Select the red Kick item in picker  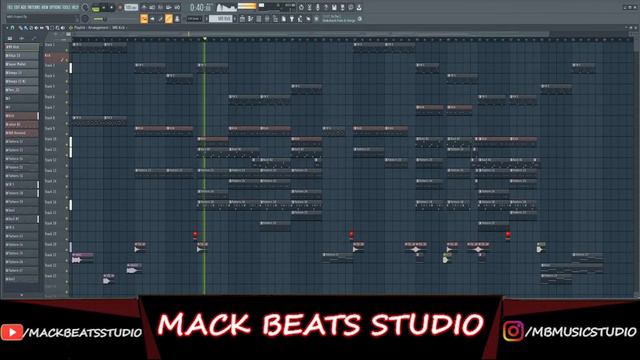(22, 116)
